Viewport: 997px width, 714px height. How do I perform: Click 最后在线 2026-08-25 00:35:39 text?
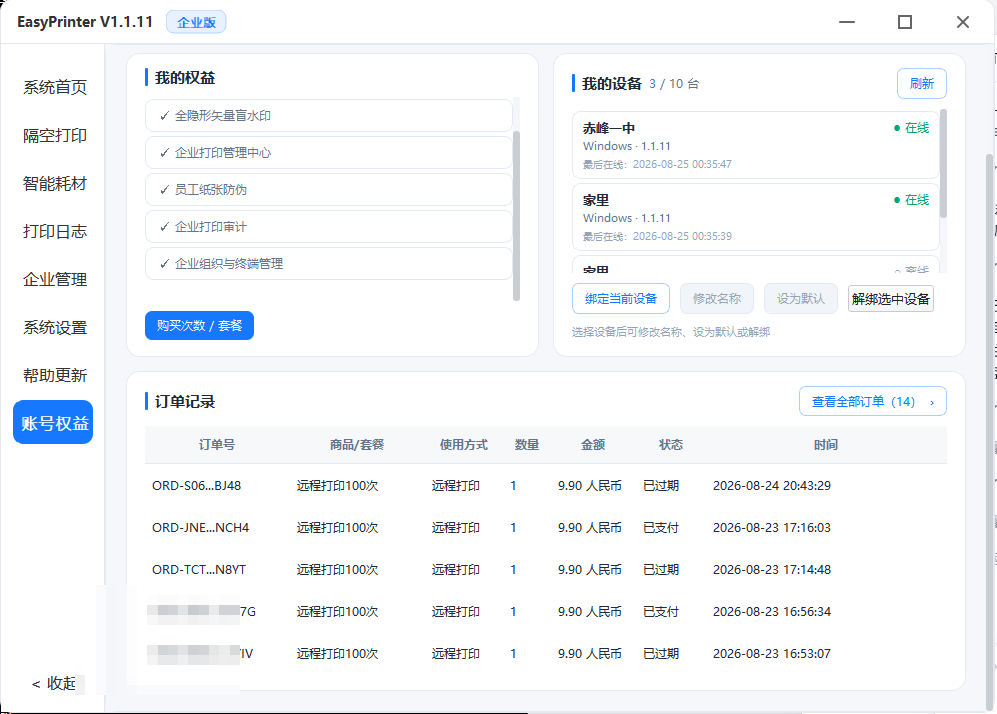click(x=657, y=236)
